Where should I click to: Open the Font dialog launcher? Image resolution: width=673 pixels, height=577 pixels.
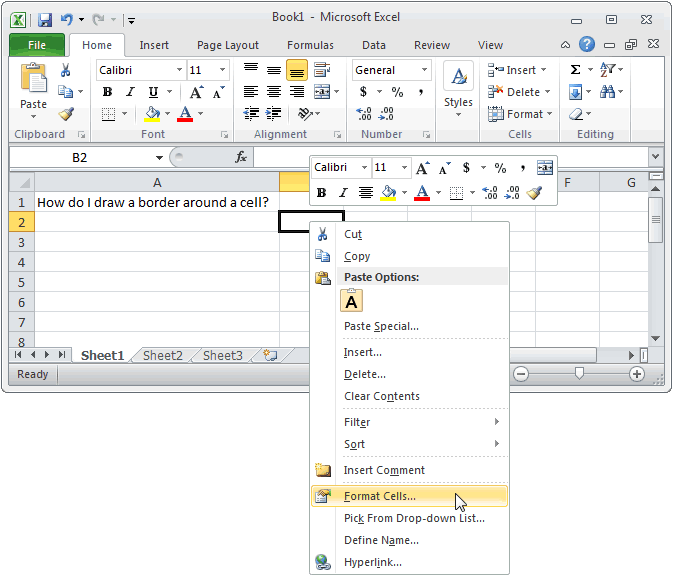[x=224, y=135]
